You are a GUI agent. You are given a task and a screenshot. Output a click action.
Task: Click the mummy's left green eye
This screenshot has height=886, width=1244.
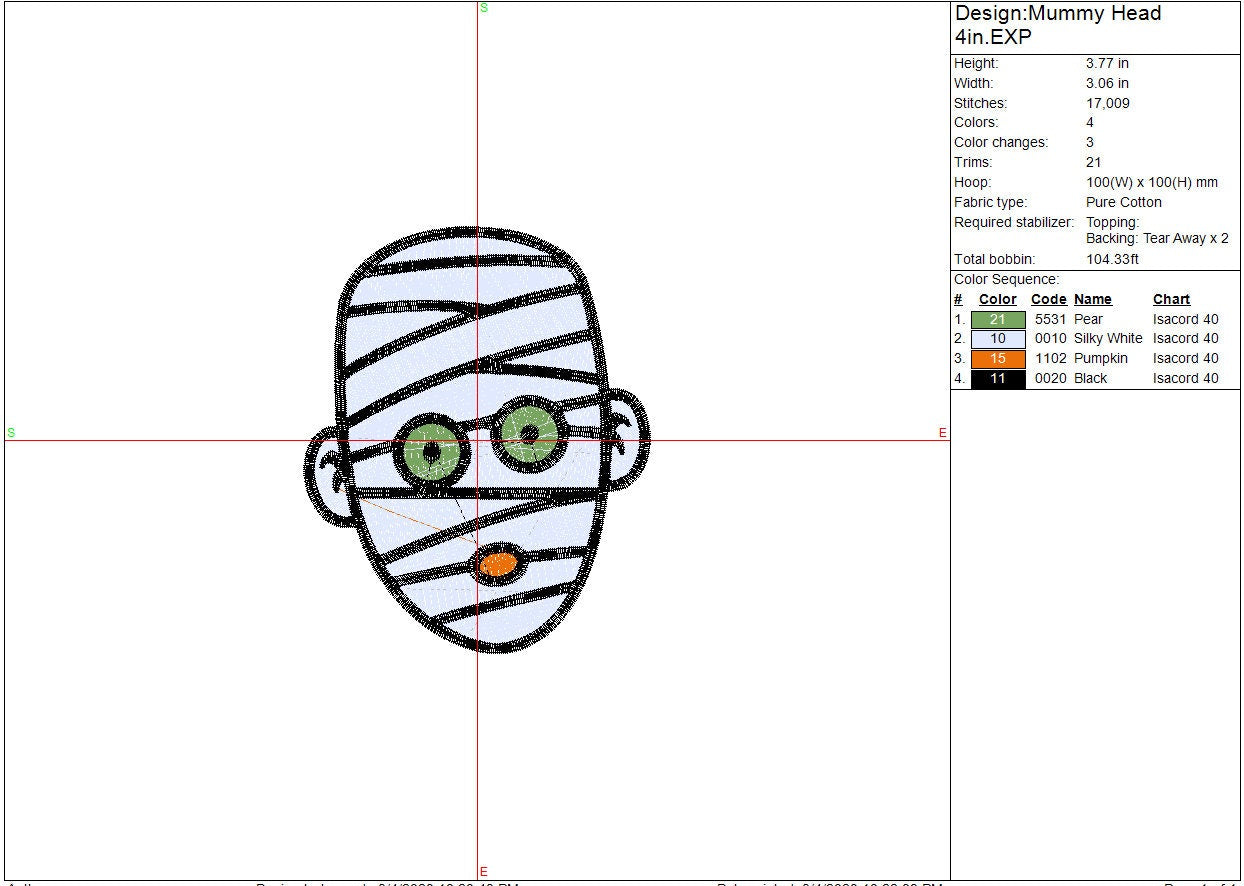(x=433, y=454)
